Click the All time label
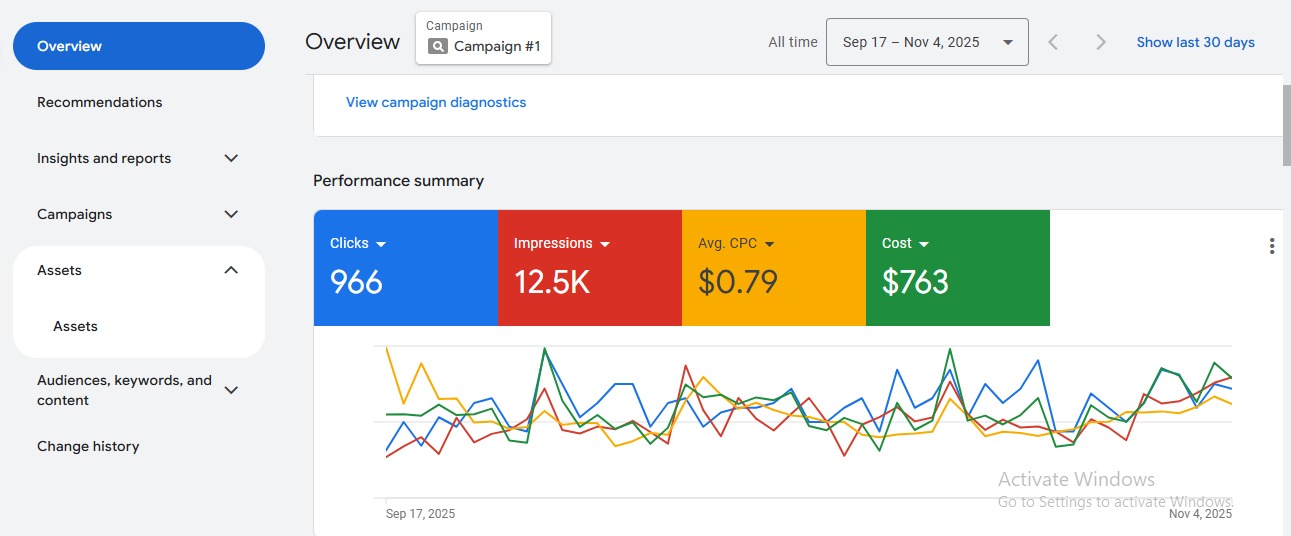 pos(793,42)
